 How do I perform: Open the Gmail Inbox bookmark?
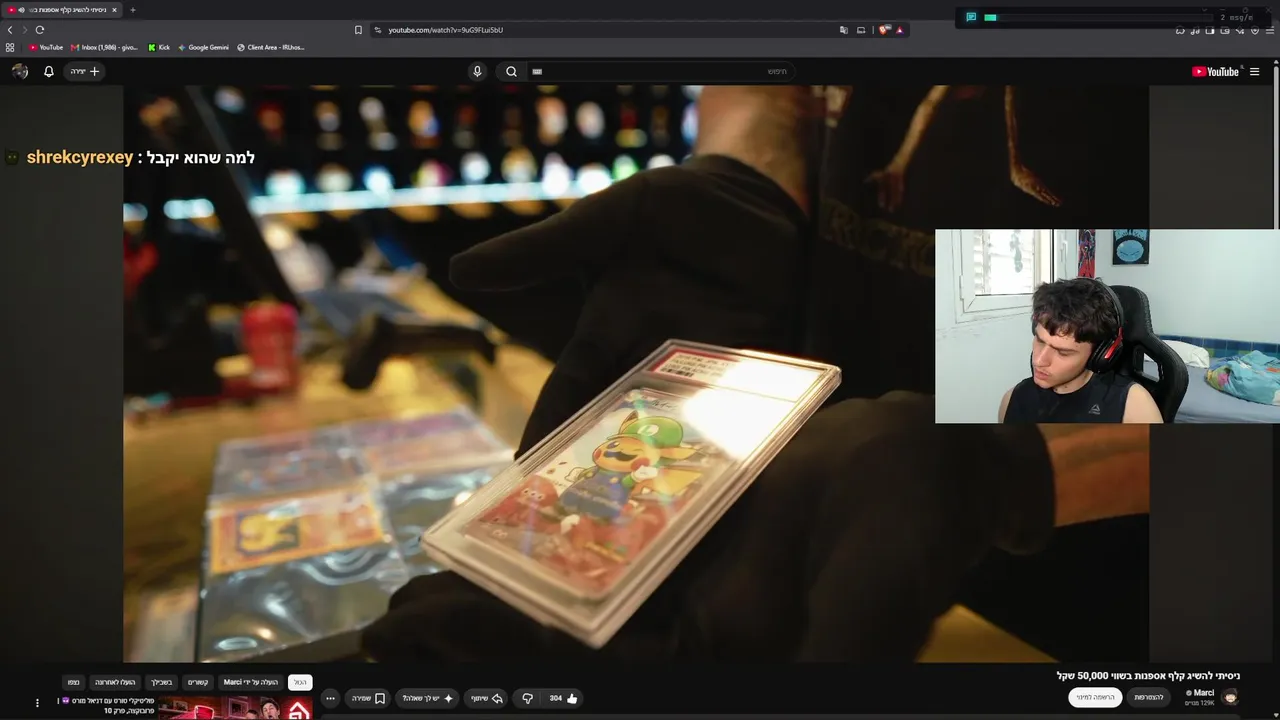tap(104, 47)
